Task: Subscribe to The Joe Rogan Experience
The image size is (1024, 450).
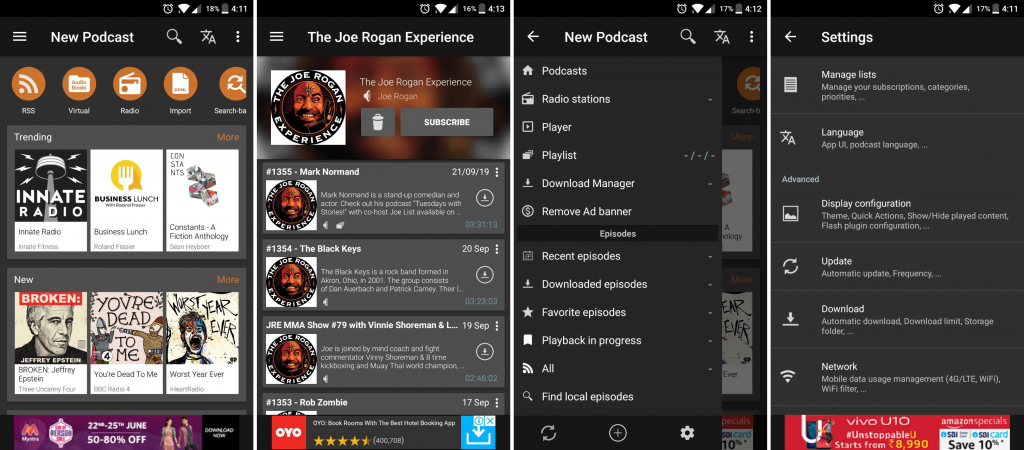Action: click(x=447, y=122)
